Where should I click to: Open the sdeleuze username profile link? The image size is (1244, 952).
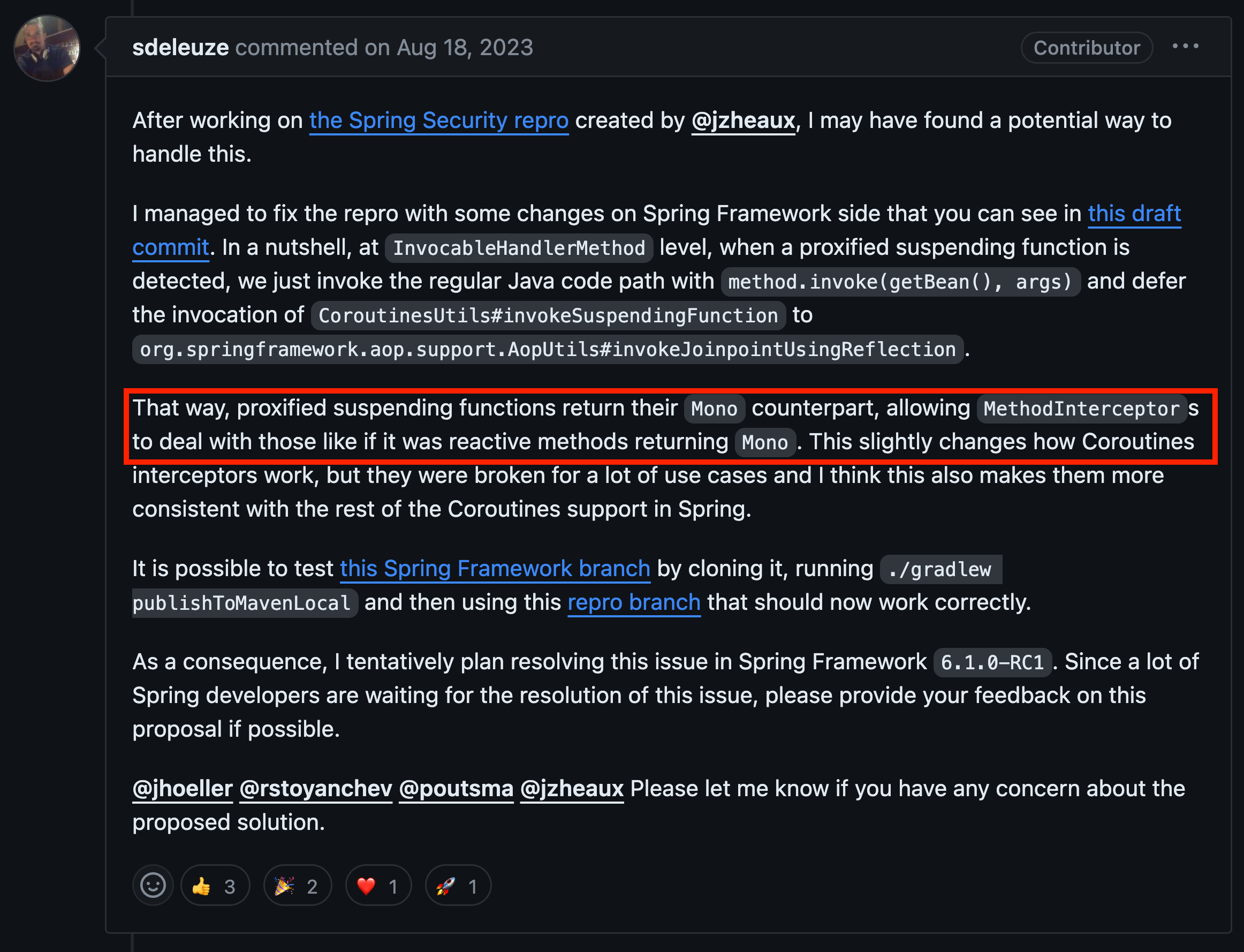tap(181, 48)
